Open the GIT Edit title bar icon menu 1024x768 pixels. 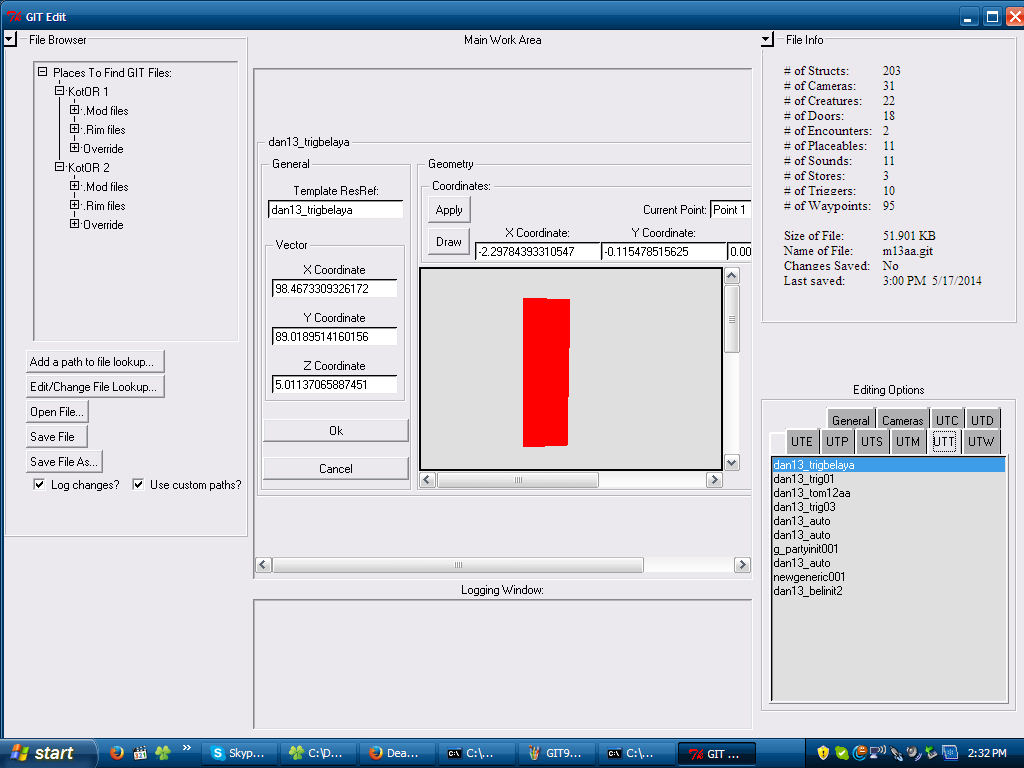(14, 16)
